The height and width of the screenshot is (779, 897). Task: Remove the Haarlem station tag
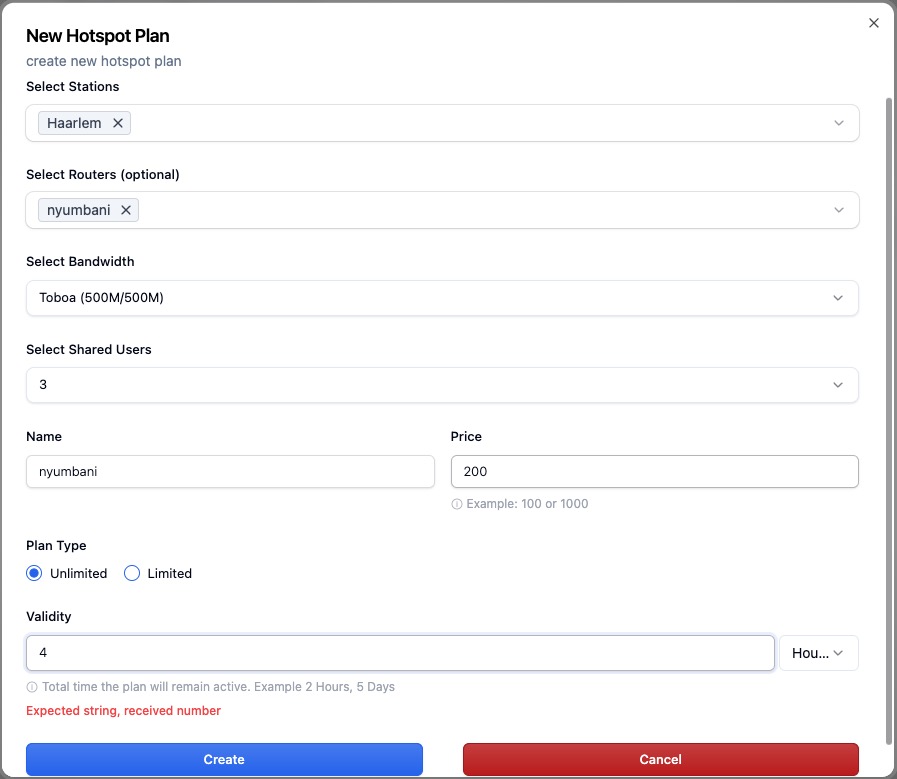(x=118, y=123)
